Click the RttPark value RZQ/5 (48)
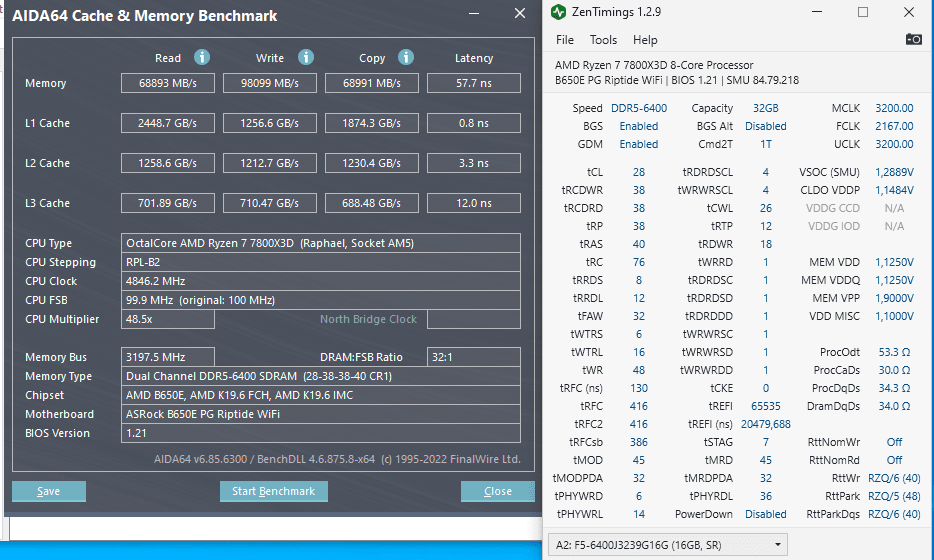The image size is (934, 560). 894,496
